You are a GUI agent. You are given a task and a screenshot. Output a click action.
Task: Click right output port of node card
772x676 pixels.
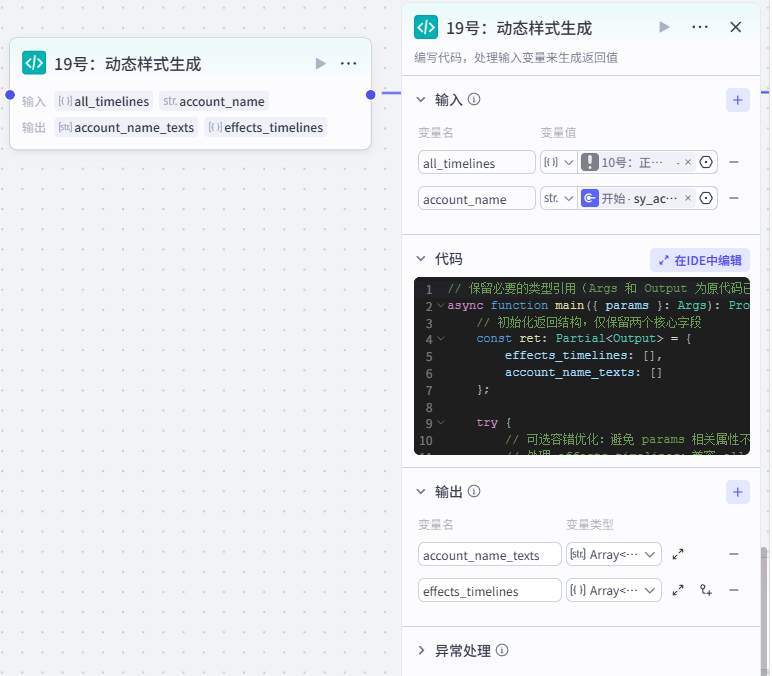tap(371, 95)
